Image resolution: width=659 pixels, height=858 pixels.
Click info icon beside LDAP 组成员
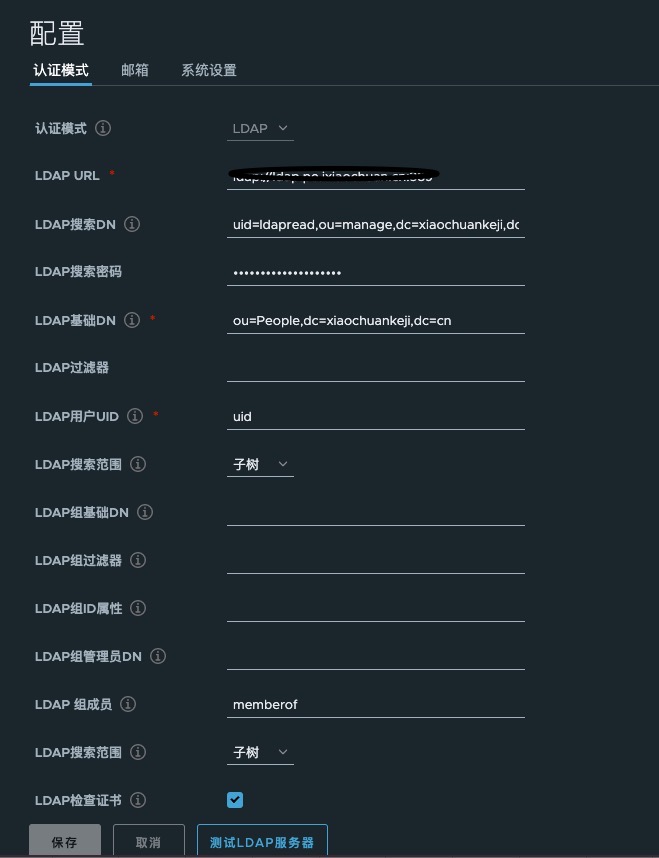128,704
